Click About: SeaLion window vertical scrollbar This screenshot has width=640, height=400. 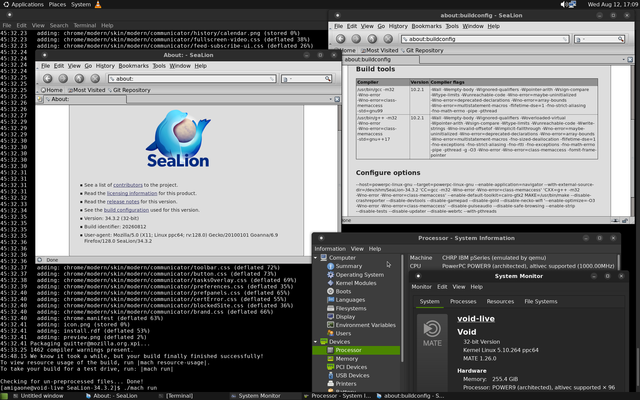pyautogui.click(x=339, y=180)
